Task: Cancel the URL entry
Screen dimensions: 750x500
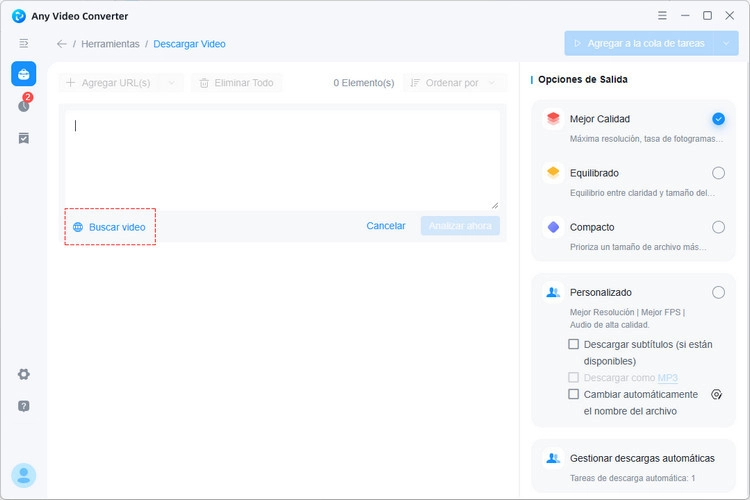Action: [386, 226]
